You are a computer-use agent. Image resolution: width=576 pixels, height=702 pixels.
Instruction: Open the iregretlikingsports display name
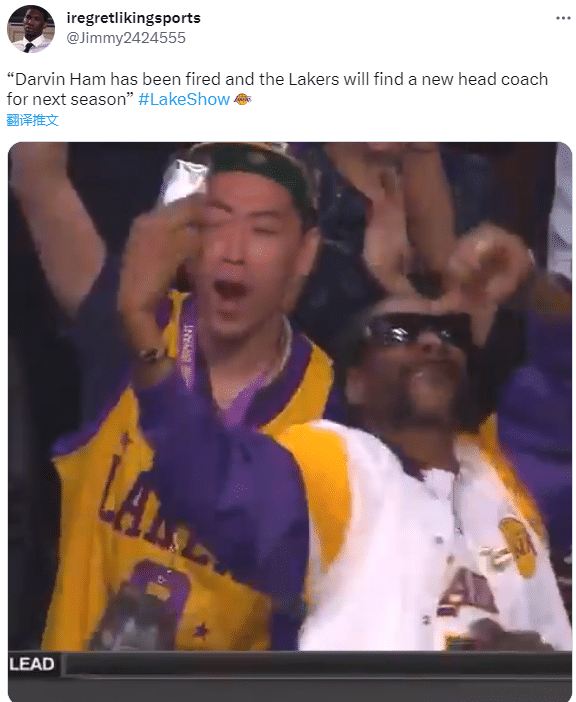pyautogui.click(x=133, y=18)
